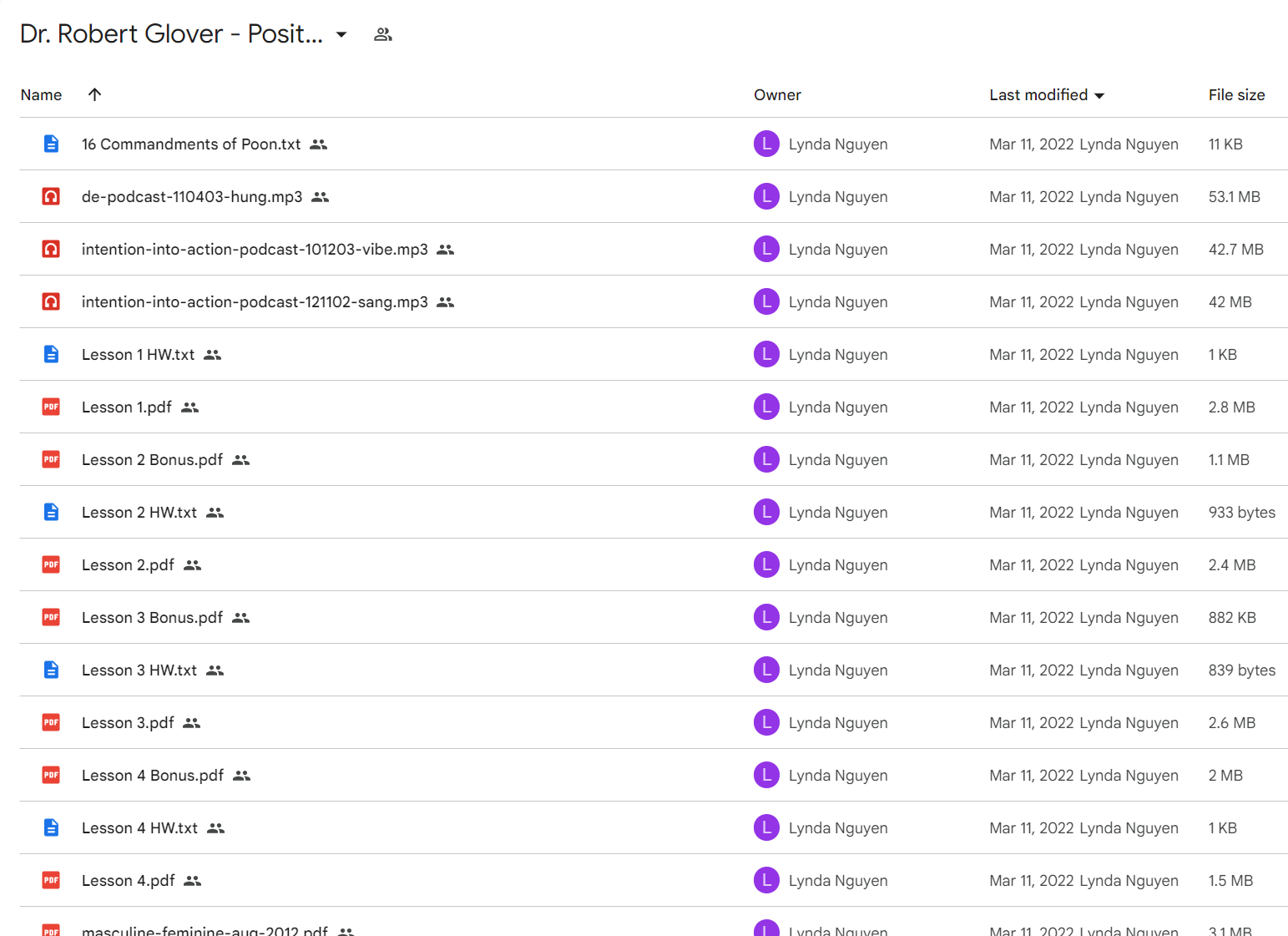The width and height of the screenshot is (1288, 936).
Task: Click shared icon next to Lesson 1 HW.txt
Action: coord(212,355)
